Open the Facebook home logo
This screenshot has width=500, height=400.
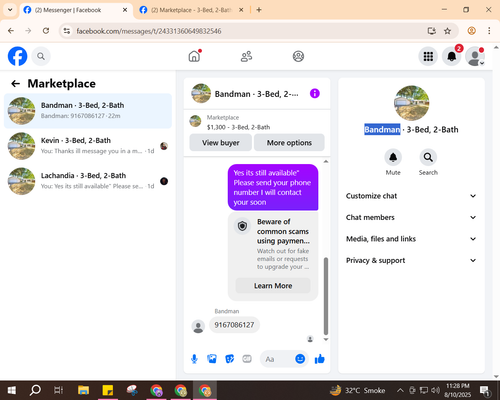[x=17, y=56]
